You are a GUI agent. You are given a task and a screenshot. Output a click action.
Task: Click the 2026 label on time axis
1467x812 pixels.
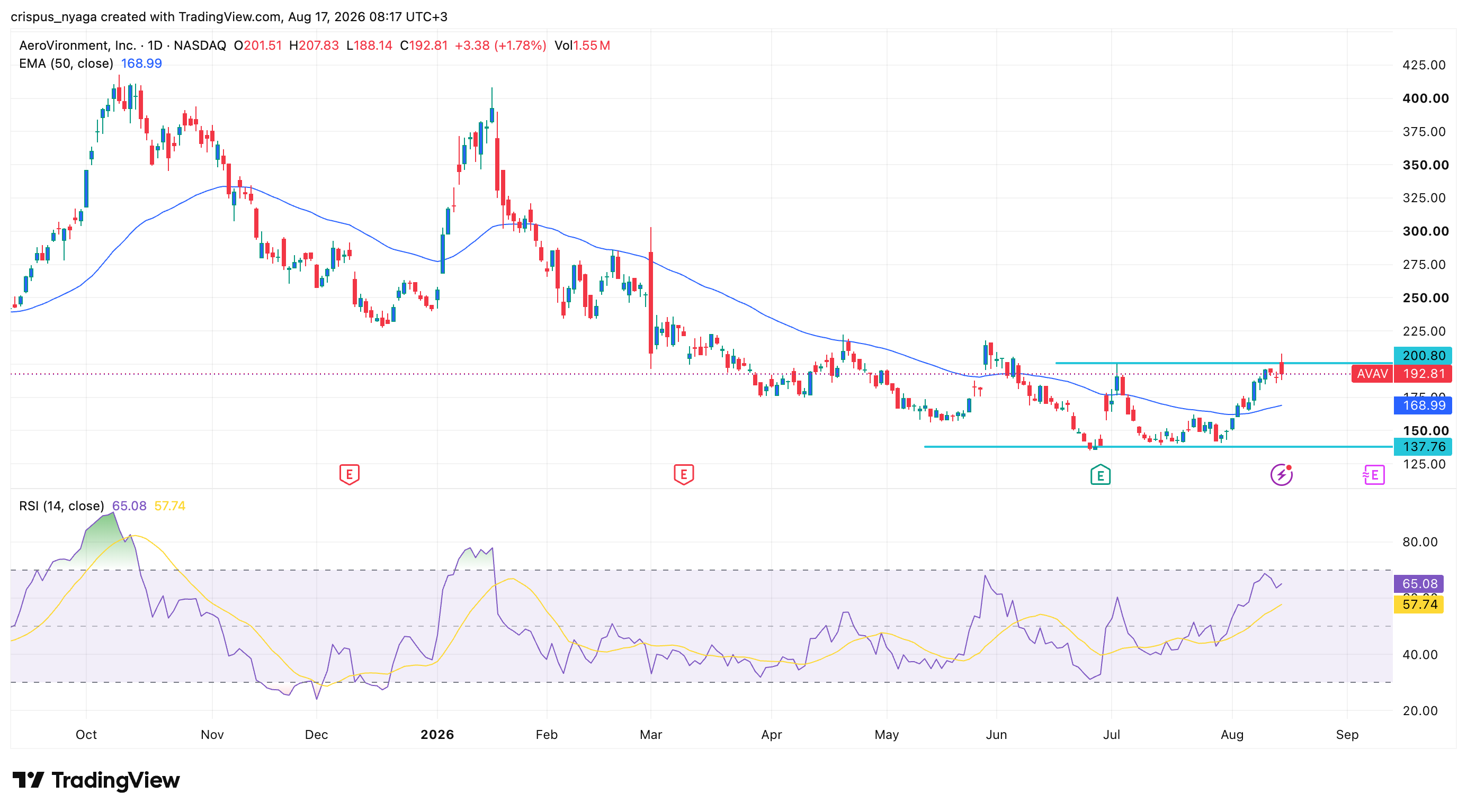pos(437,735)
